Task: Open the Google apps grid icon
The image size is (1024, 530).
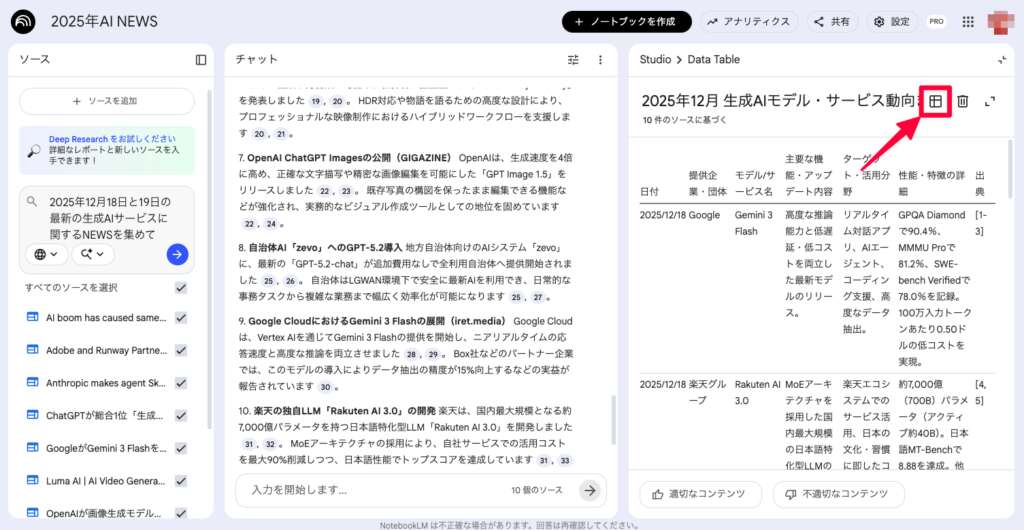Action: (x=968, y=22)
